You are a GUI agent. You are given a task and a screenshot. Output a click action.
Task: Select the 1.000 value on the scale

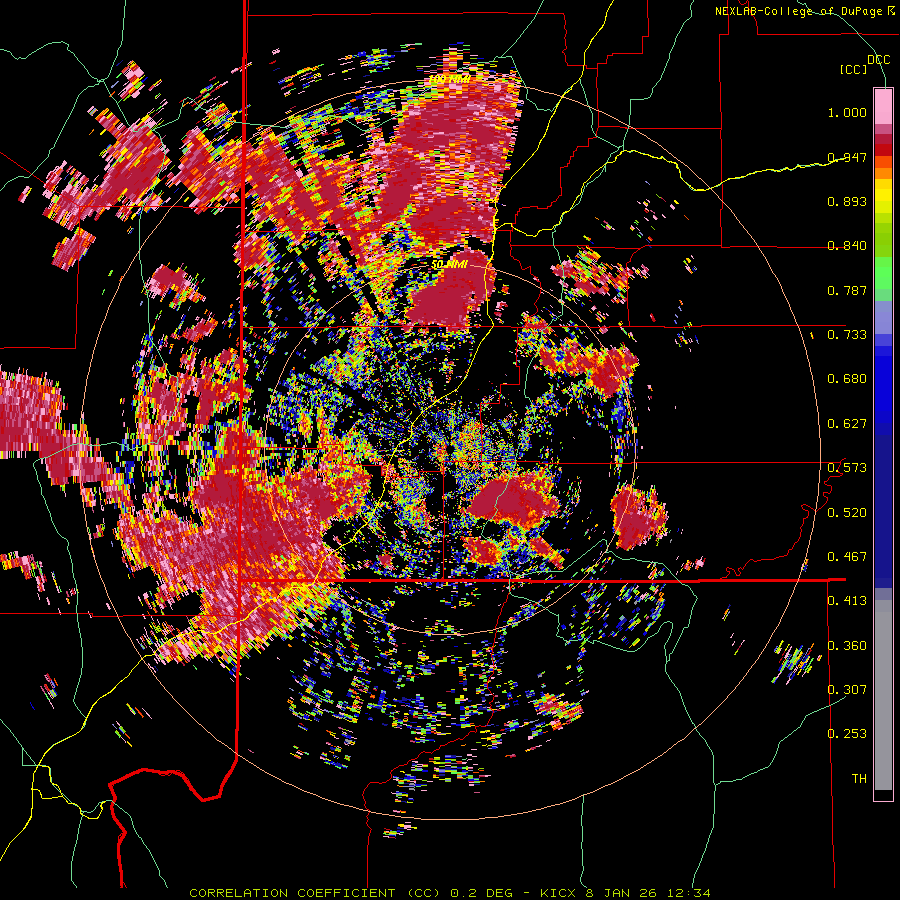(847, 112)
